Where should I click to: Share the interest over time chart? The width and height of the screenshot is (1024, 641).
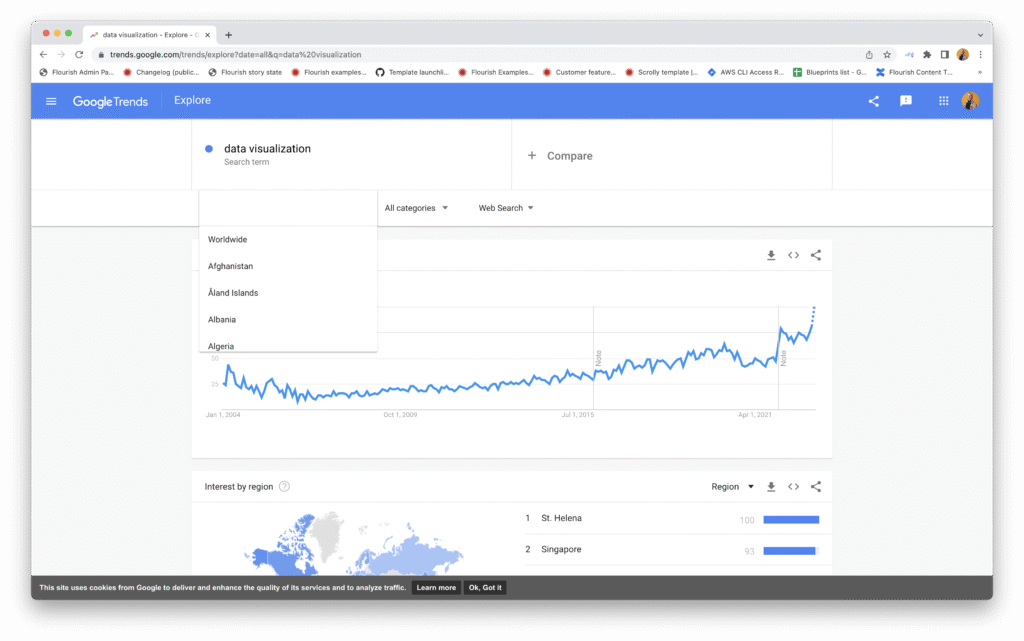(x=815, y=255)
